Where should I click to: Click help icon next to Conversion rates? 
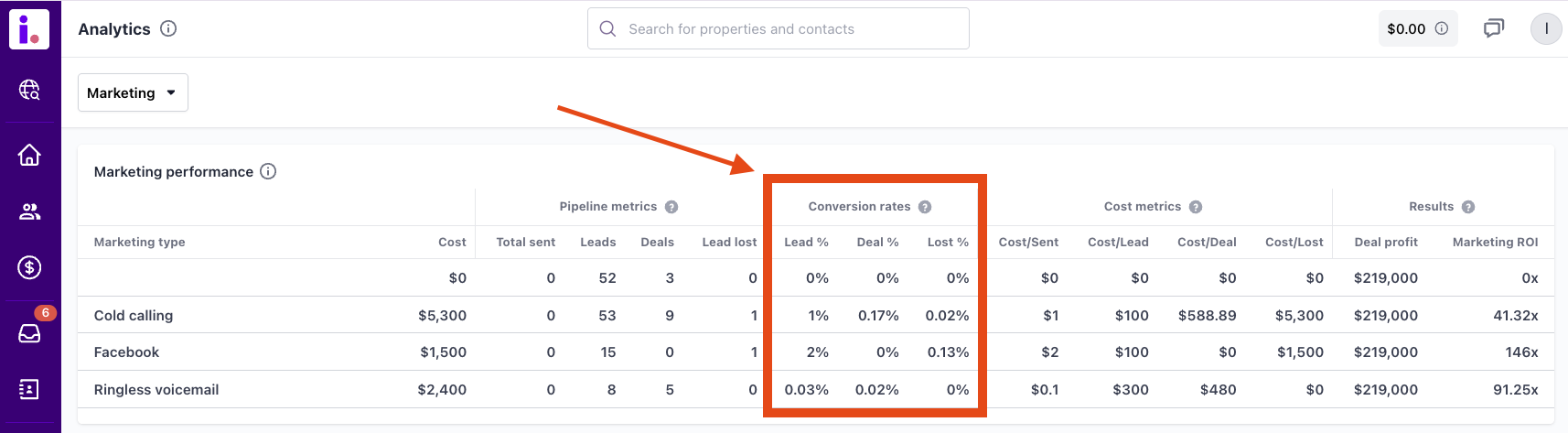click(925, 207)
